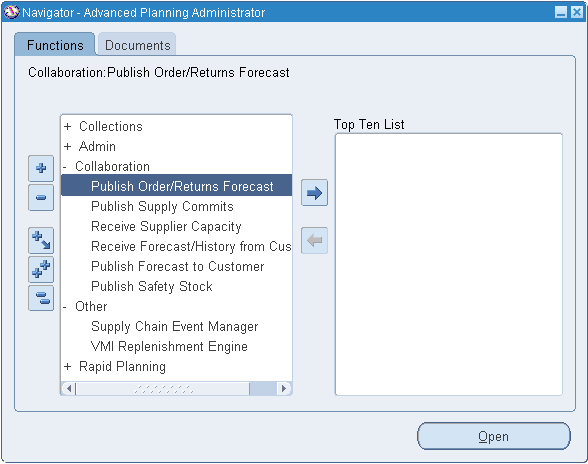This screenshot has width=588, height=464.
Task: Expand the Rapid Planning node
Action: [68, 366]
